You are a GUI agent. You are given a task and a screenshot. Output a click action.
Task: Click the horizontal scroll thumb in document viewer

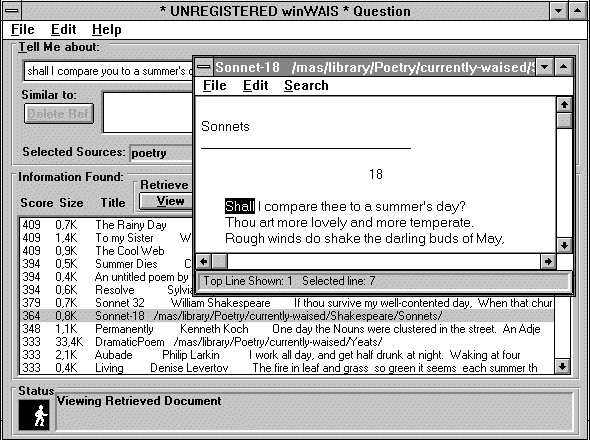(x=219, y=261)
